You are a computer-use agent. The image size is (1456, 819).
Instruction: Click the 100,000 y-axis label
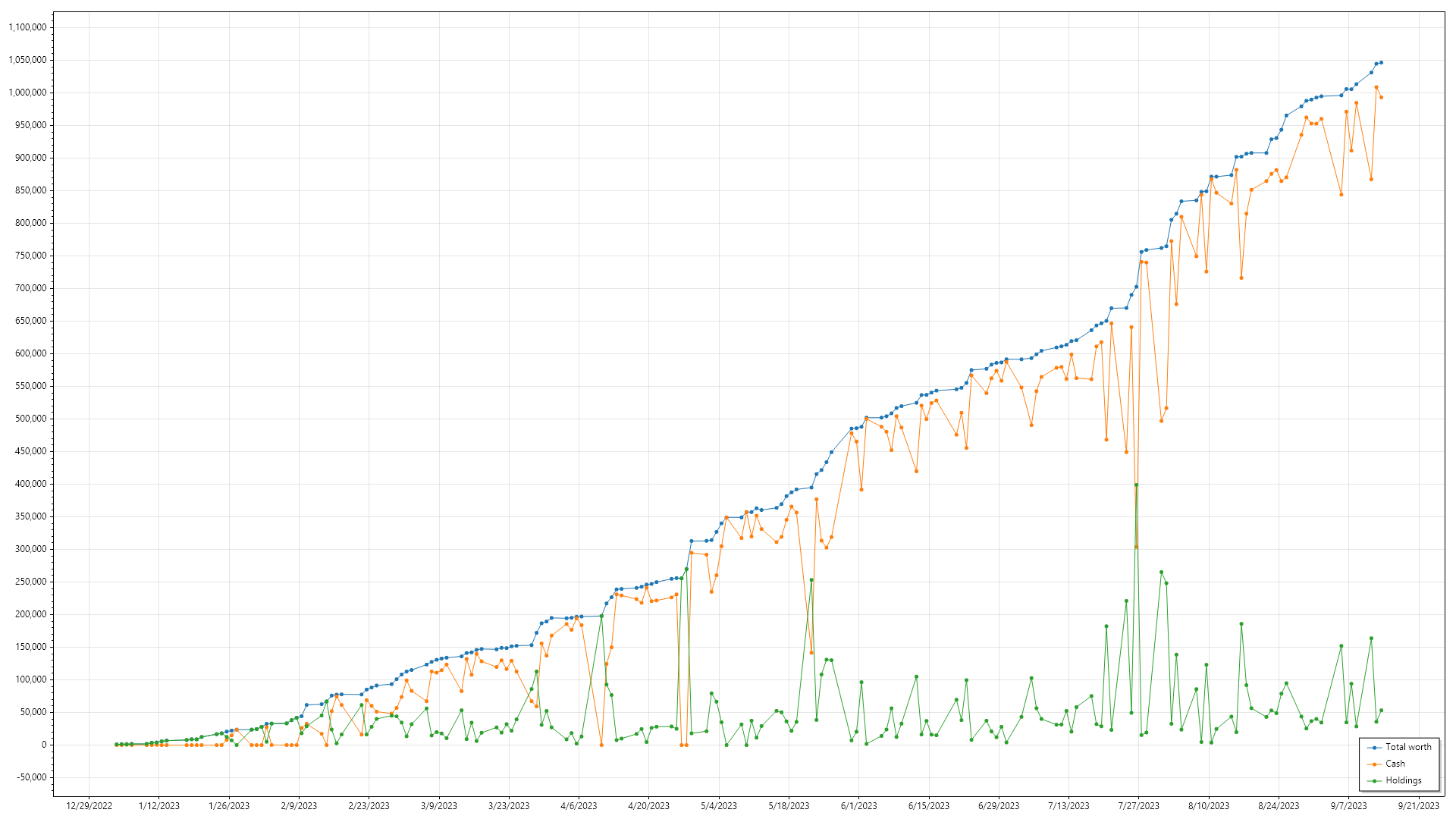[31, 679]
